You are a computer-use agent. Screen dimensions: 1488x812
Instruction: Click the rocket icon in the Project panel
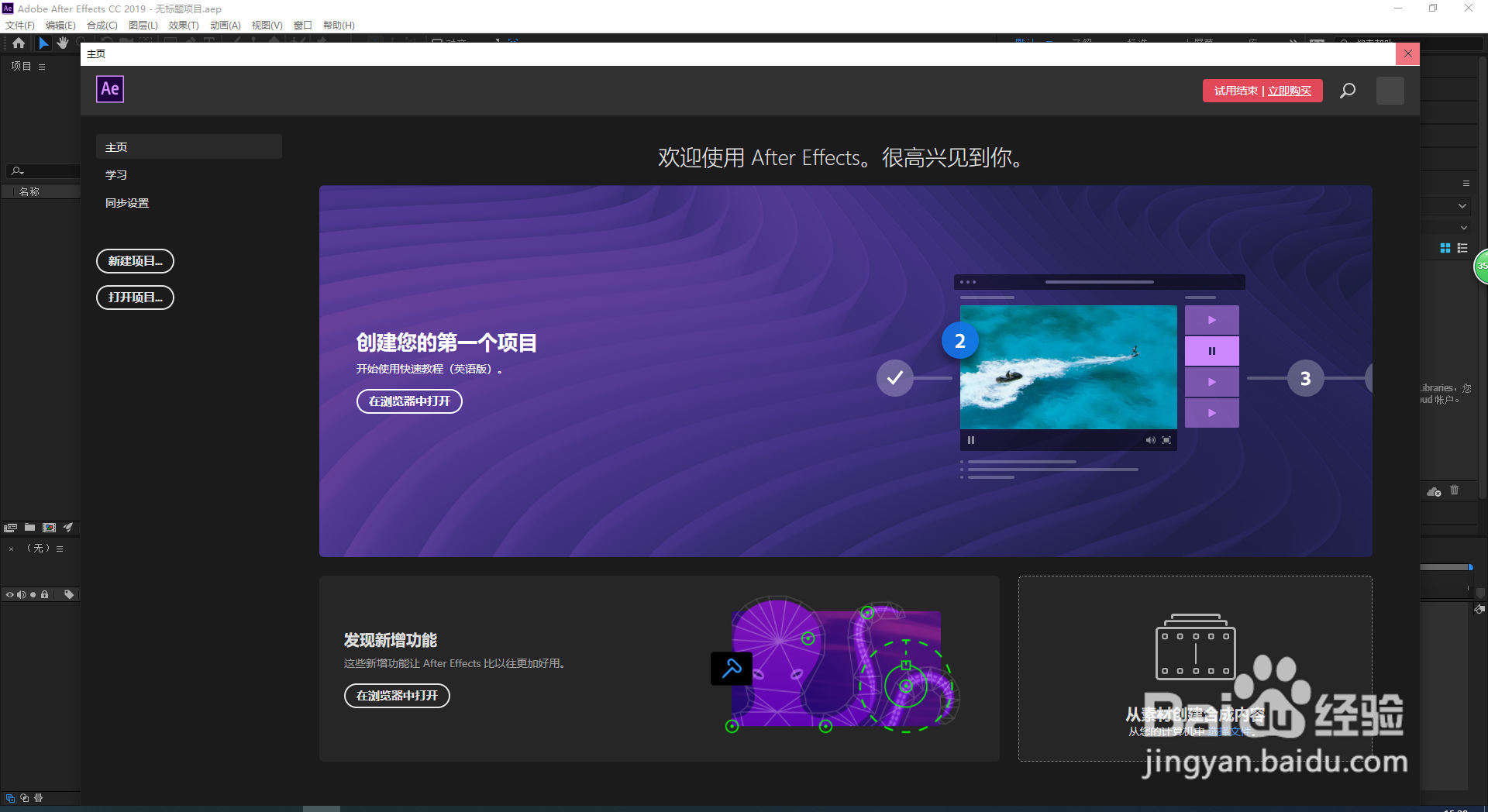(68, 528)
